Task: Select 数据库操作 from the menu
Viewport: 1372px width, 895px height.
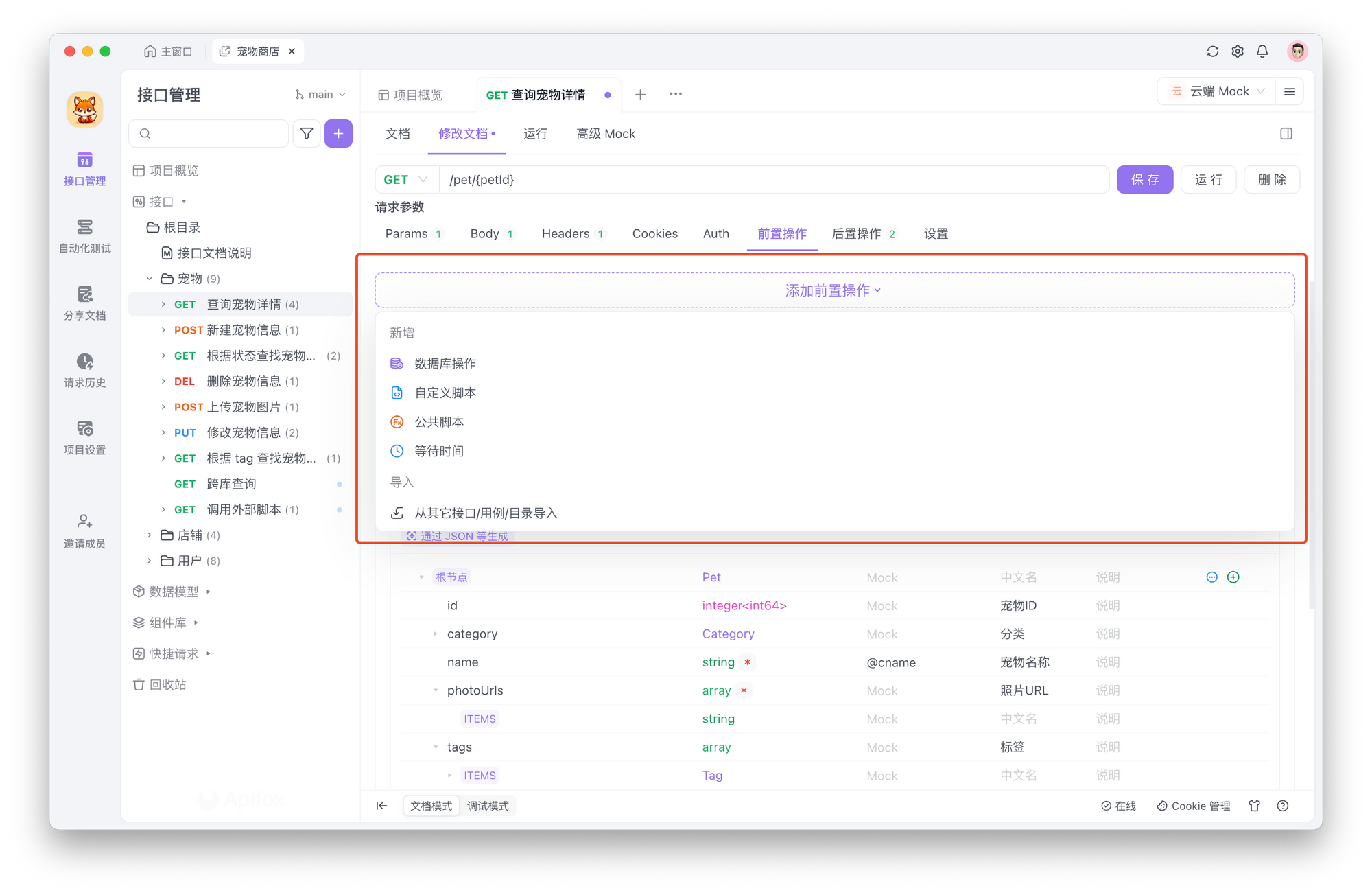Action: click(445, 364)
